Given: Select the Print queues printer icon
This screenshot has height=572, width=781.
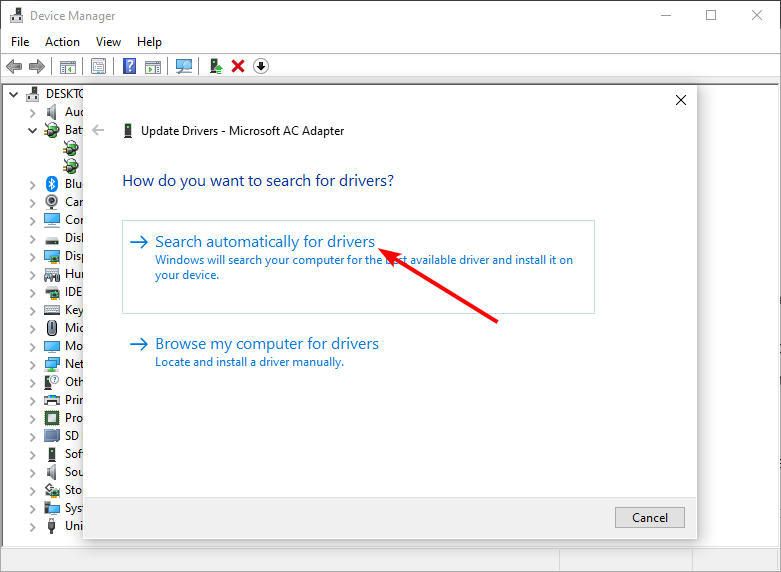Looking at the screenshot, I should (52, 400).
